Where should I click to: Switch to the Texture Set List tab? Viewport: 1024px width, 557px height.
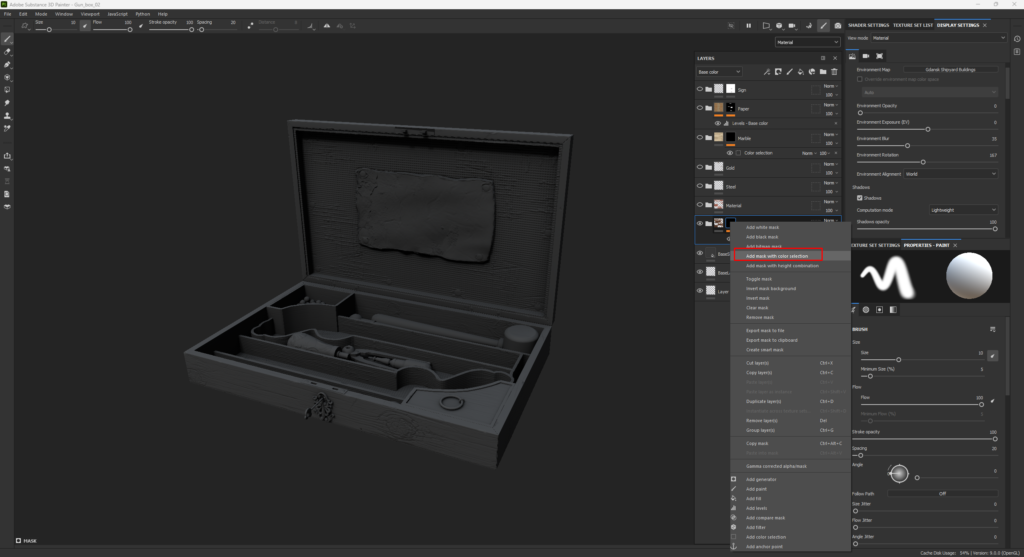click(x=913, y=25)
